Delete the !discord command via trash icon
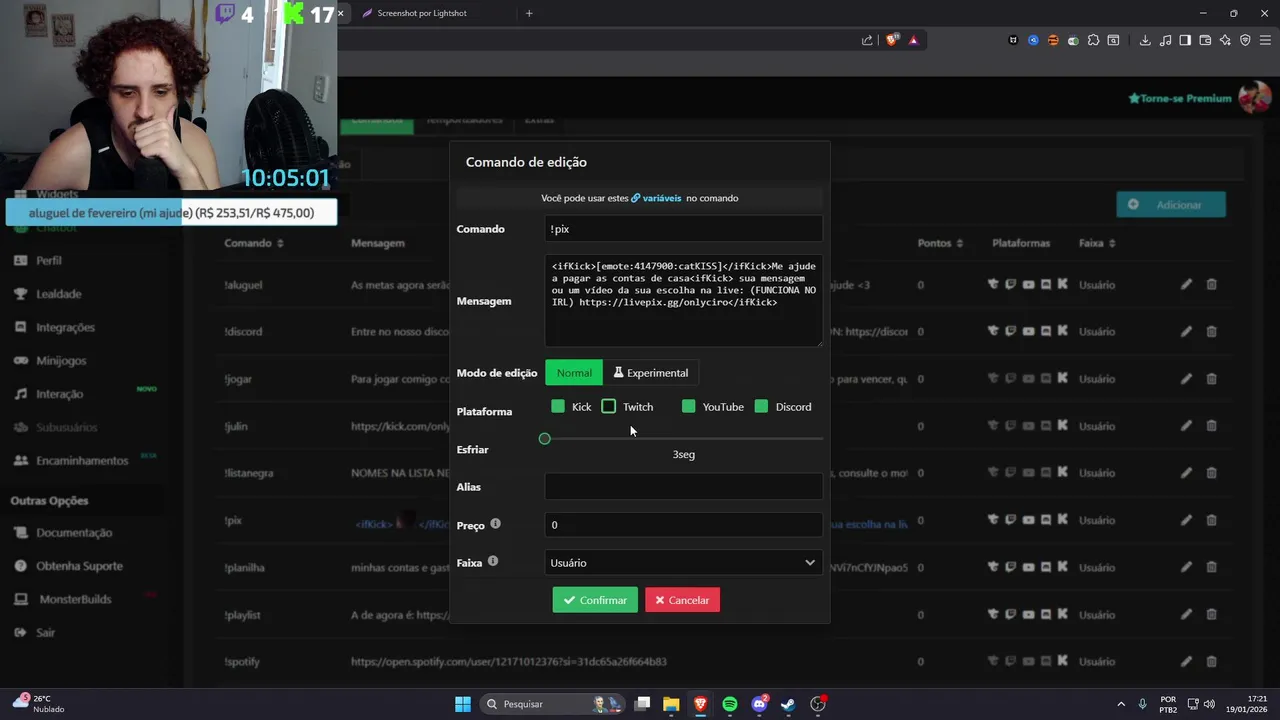This screenshot has width=1280, height=720. click(x=1211, y=331)
